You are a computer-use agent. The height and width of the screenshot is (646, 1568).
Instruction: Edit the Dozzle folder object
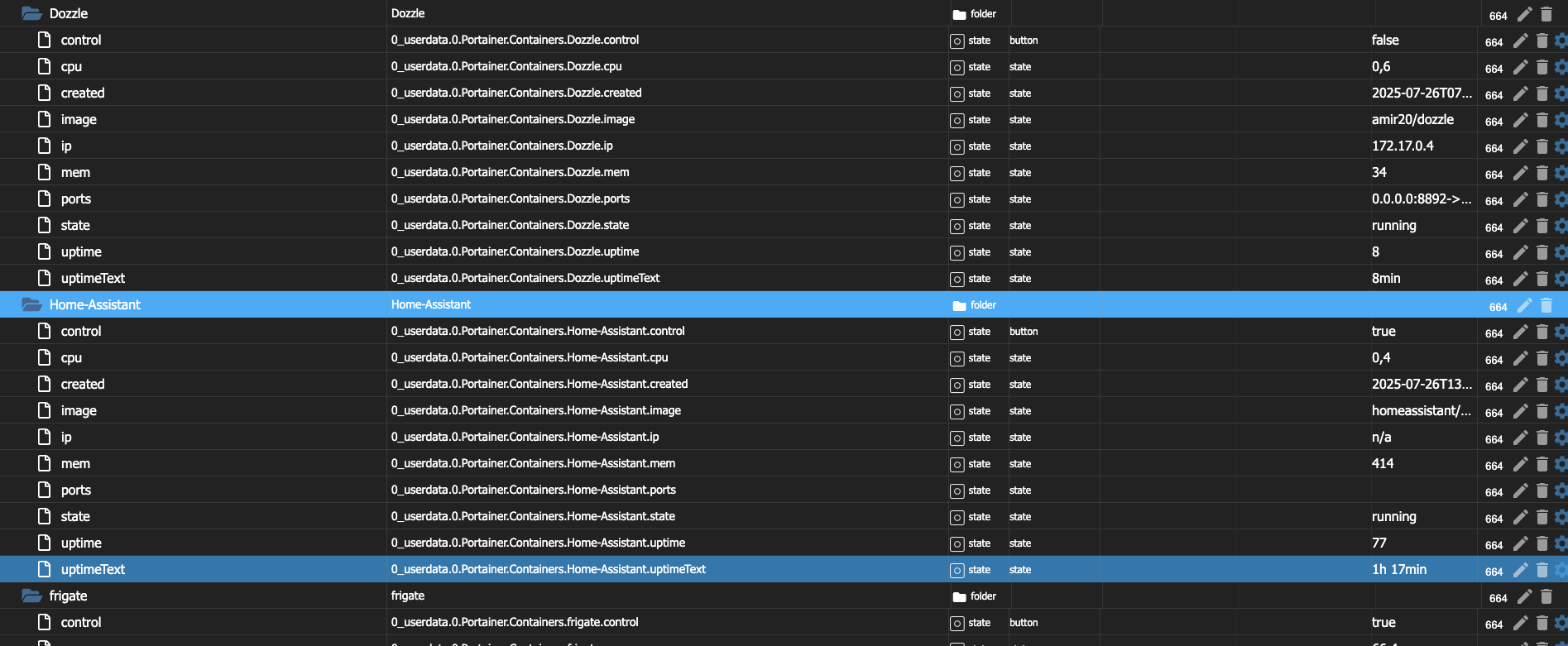[1525, 14]
